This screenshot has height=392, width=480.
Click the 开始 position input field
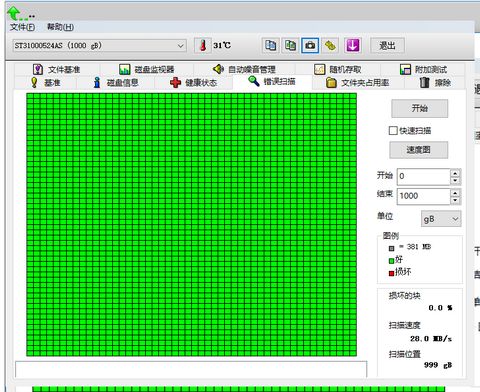click(424, 176)
